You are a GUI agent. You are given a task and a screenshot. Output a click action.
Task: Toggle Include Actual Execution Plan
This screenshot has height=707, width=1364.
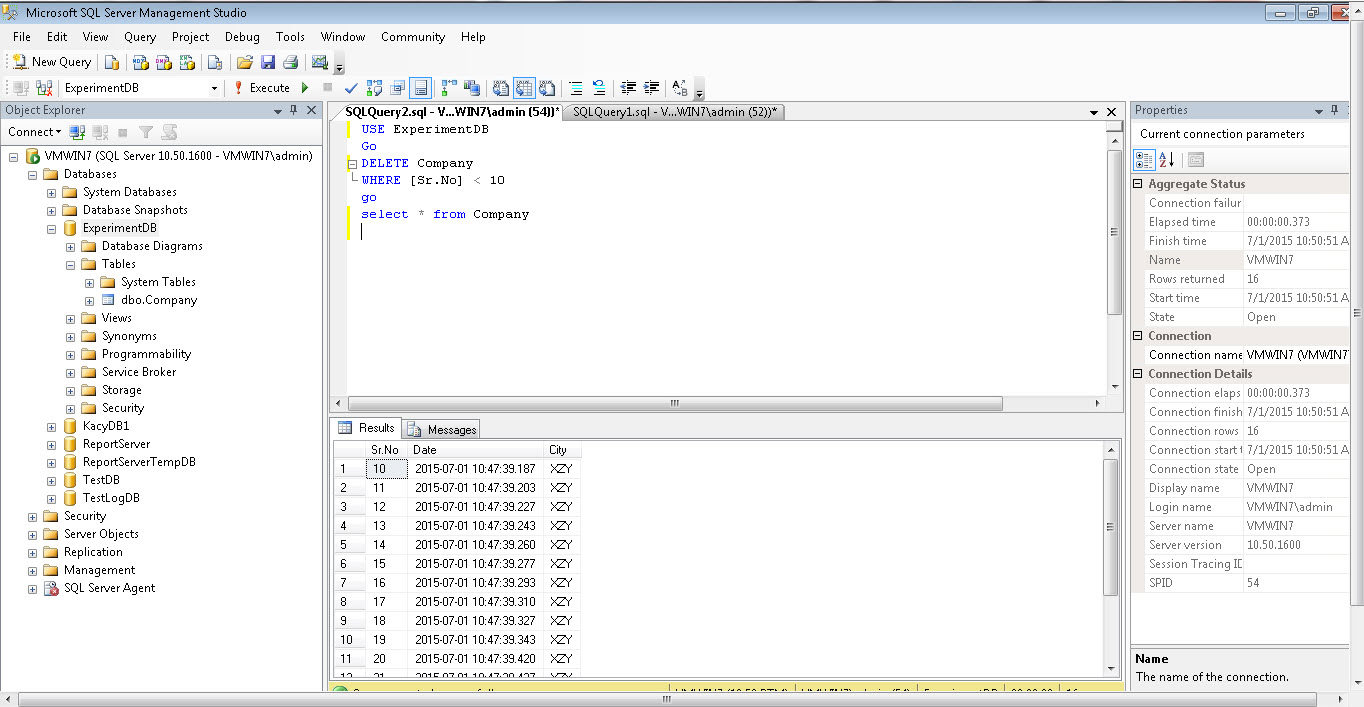[x=447, y=88]
